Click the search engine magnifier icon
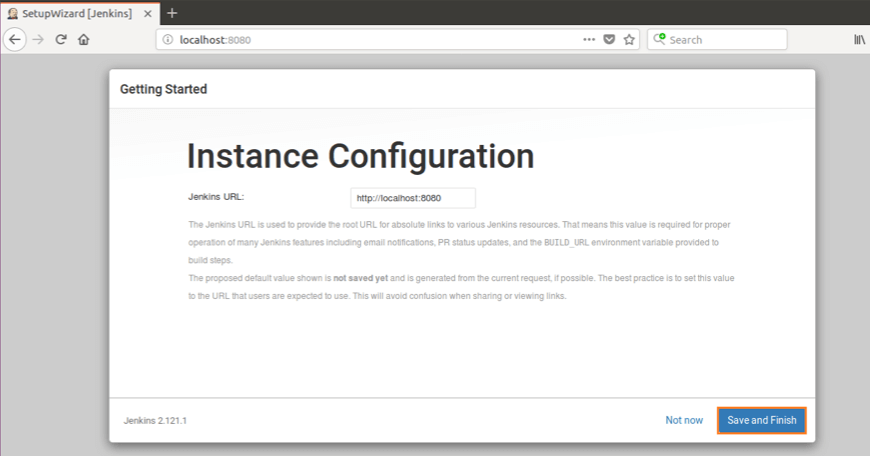870x456 pixels. pyautogui.click(x=659, y=39)
